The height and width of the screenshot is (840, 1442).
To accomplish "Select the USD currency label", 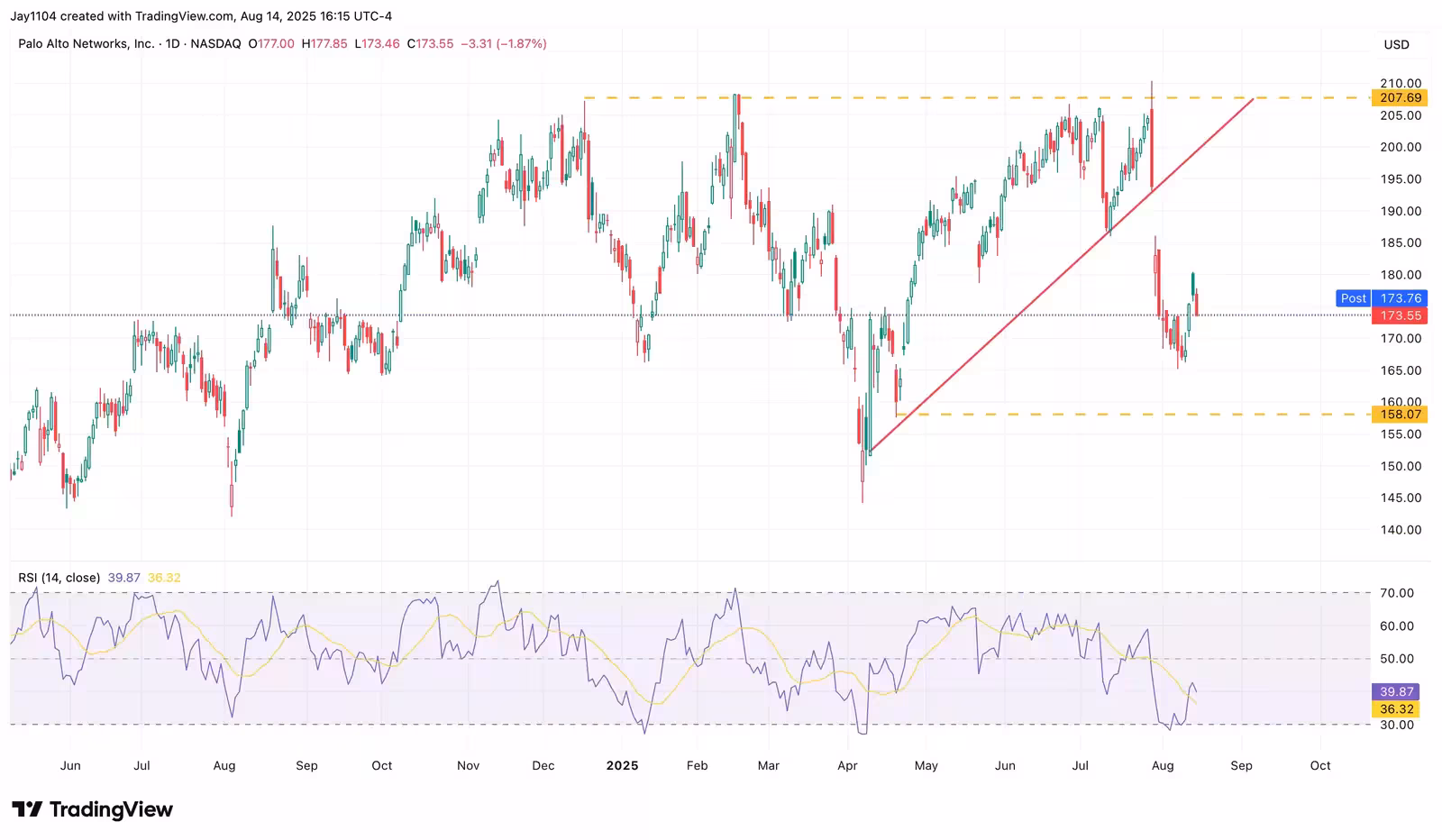I will [x=1396, y=44].
